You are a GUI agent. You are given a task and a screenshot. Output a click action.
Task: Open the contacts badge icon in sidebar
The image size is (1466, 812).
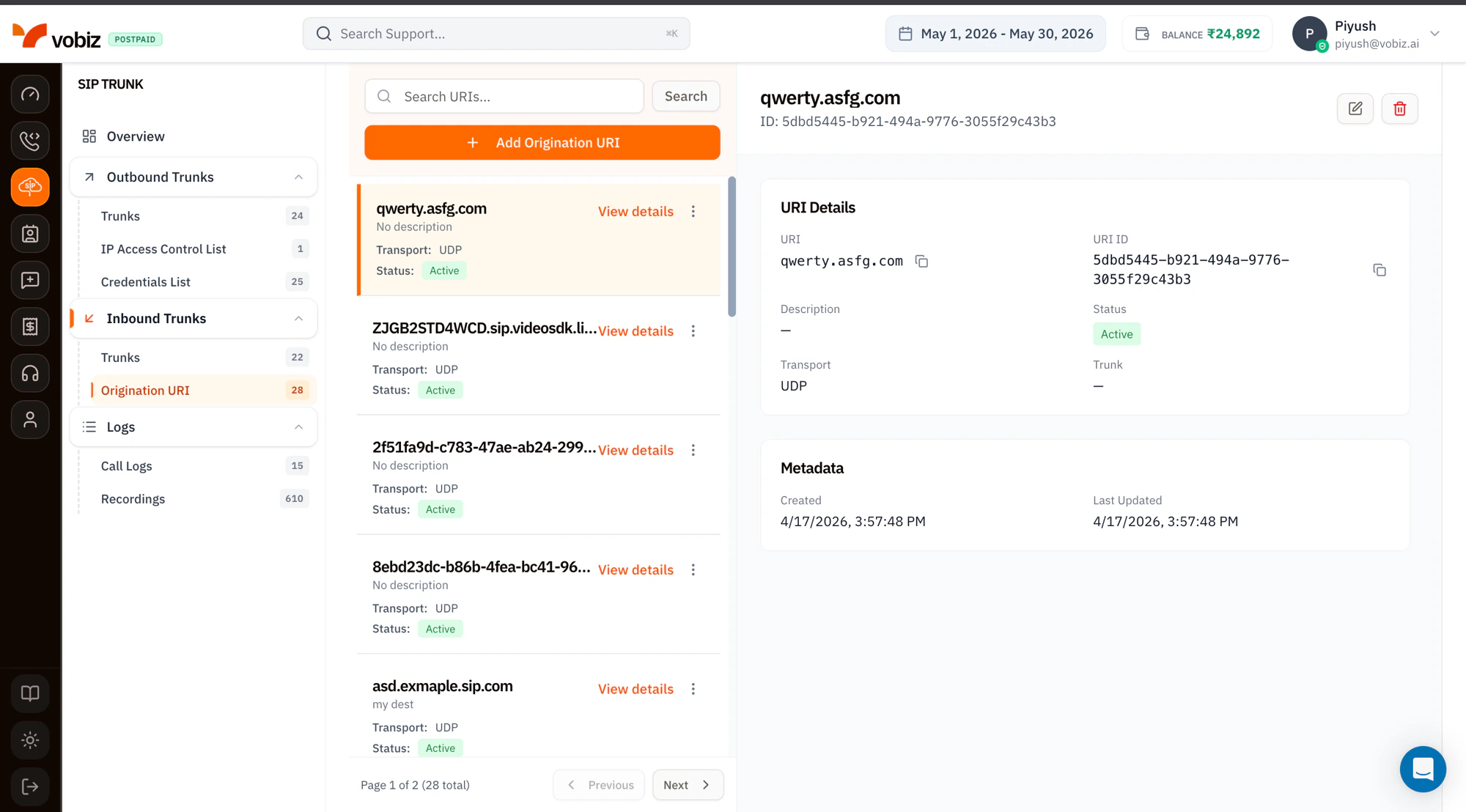30,234
